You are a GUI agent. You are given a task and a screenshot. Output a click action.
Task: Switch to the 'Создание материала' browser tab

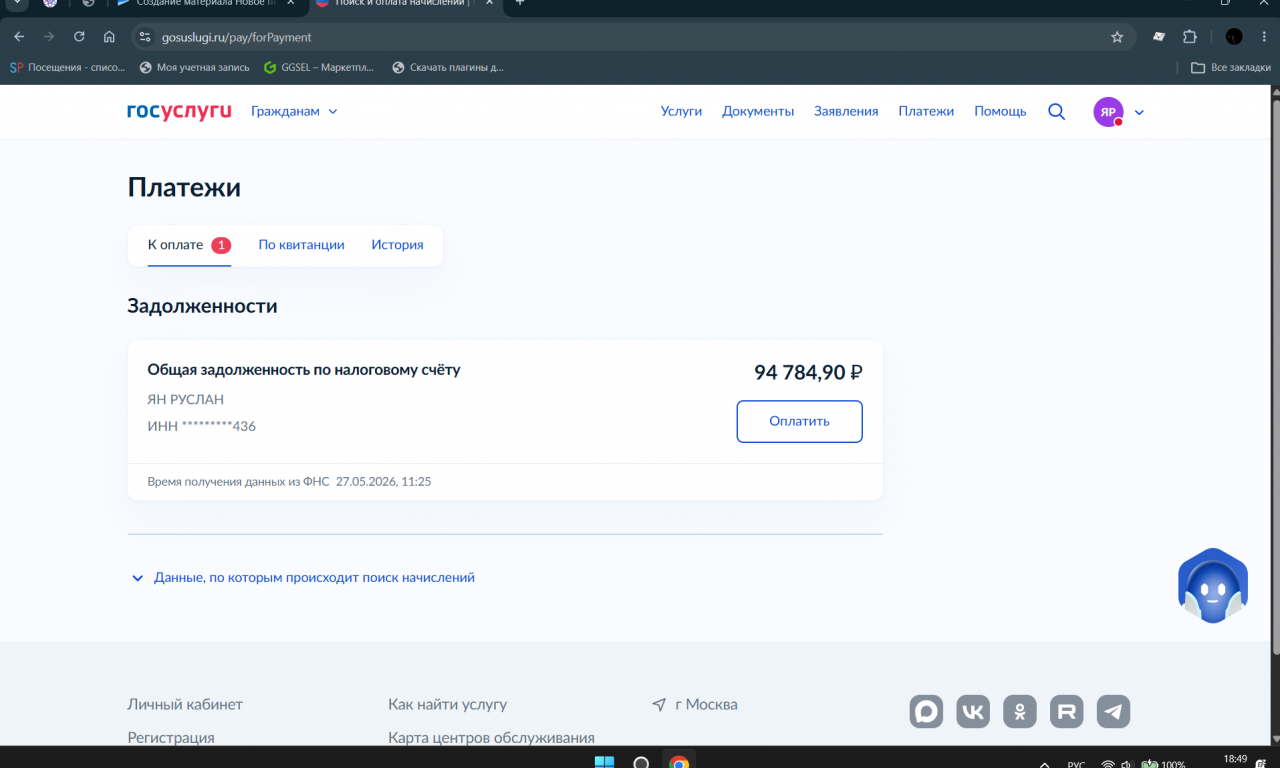(208, 3)
